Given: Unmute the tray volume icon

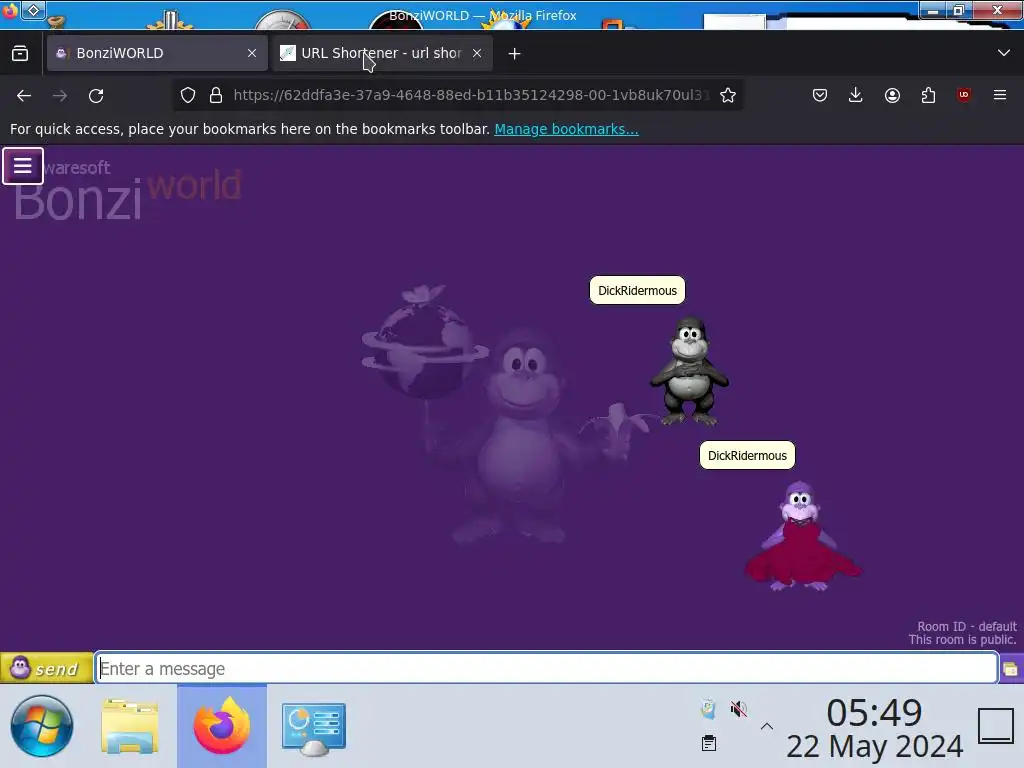Looking at the screenshot, I should coord(739,709).
